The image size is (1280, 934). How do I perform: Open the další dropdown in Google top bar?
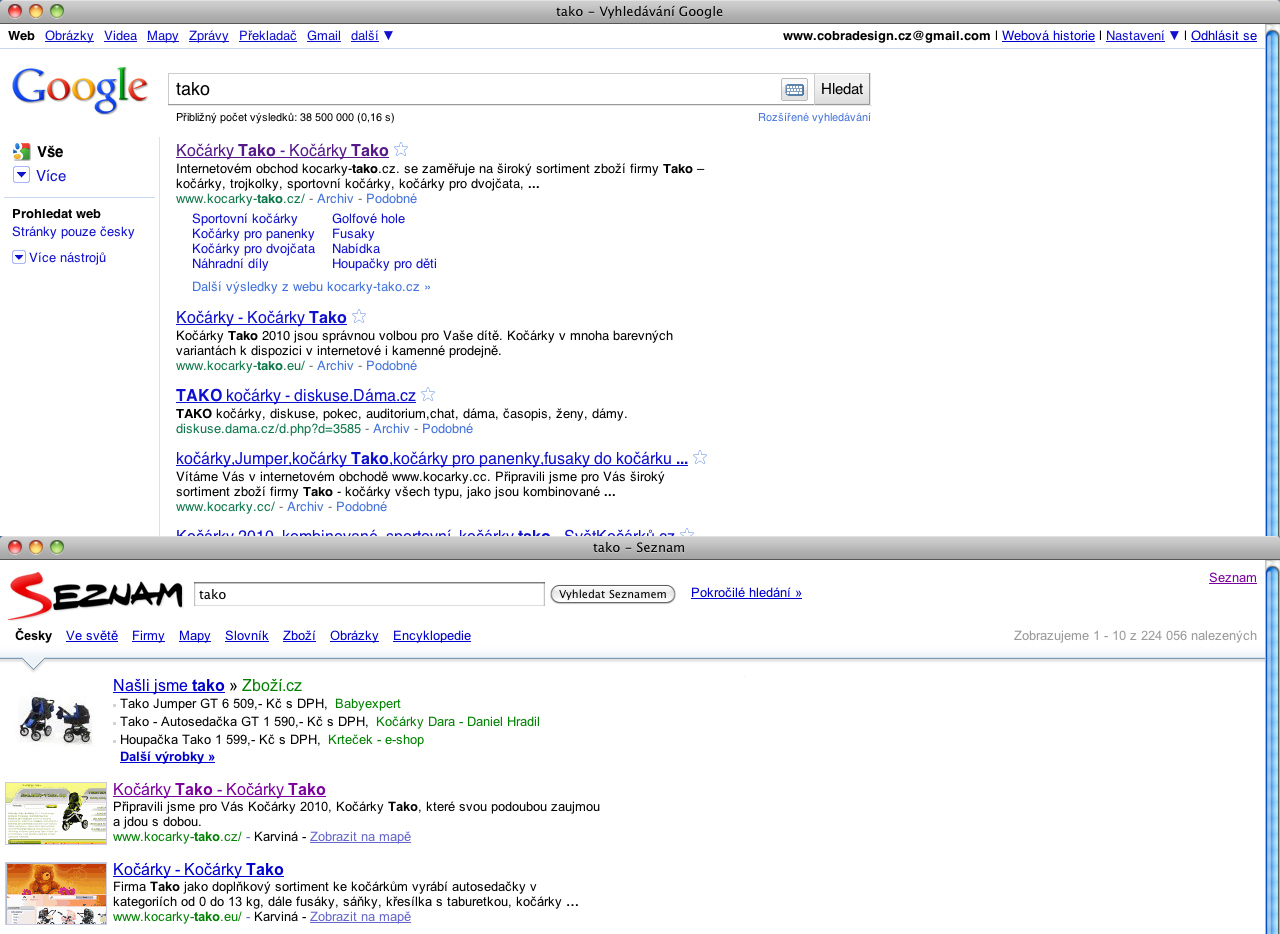372,35
